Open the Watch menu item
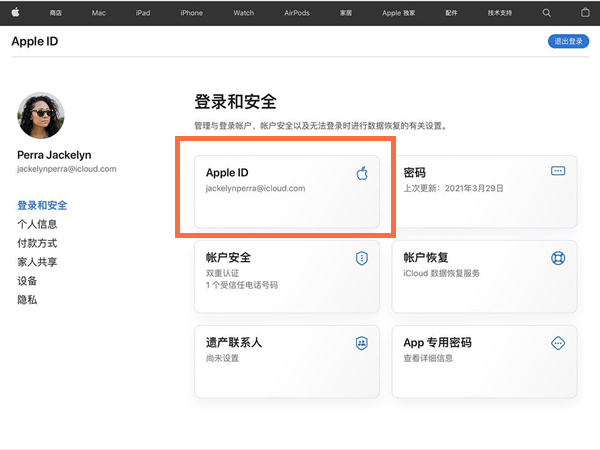This screenshot has width=600, height=450. click(x=244, y=13)
